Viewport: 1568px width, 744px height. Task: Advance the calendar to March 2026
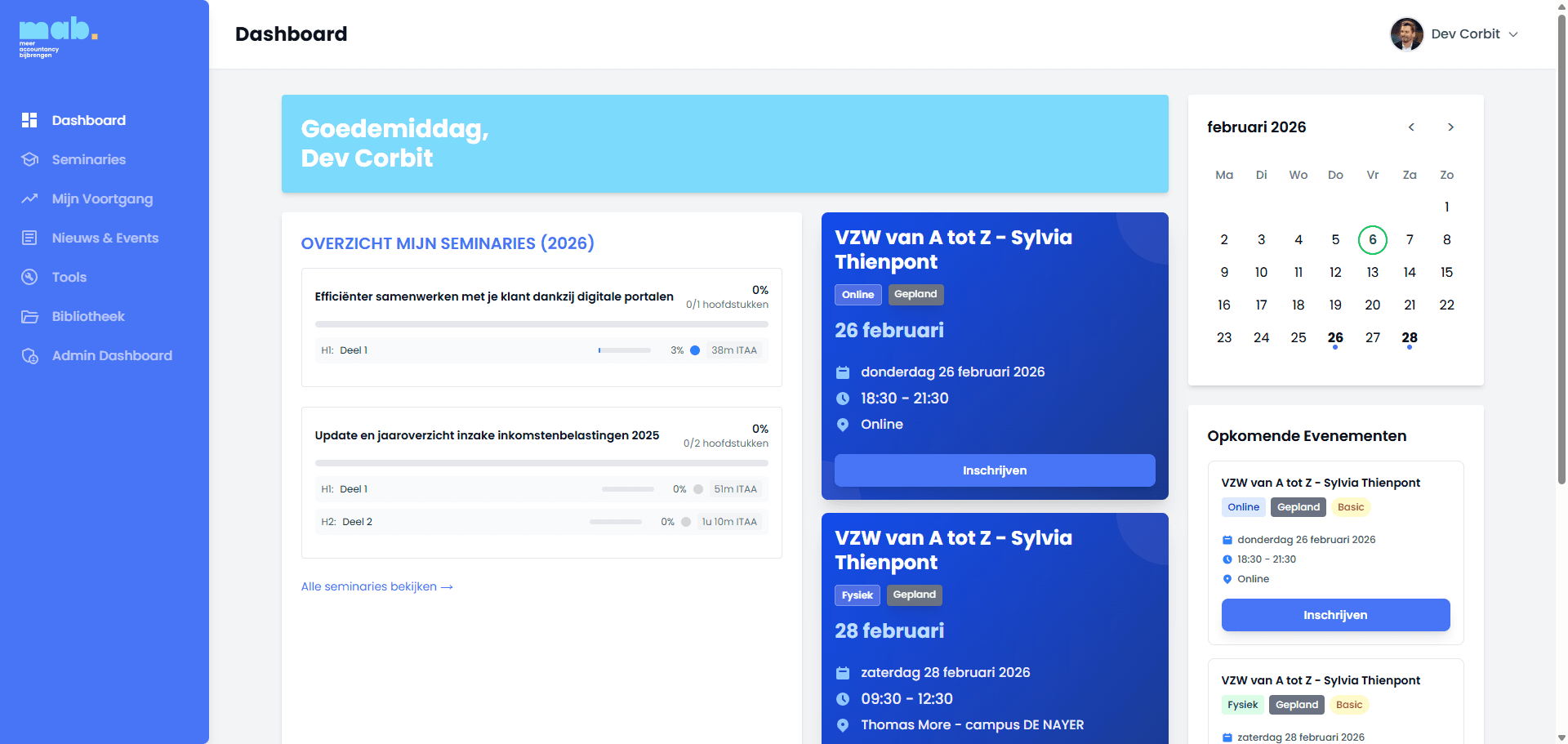(x=1451, y=127)
